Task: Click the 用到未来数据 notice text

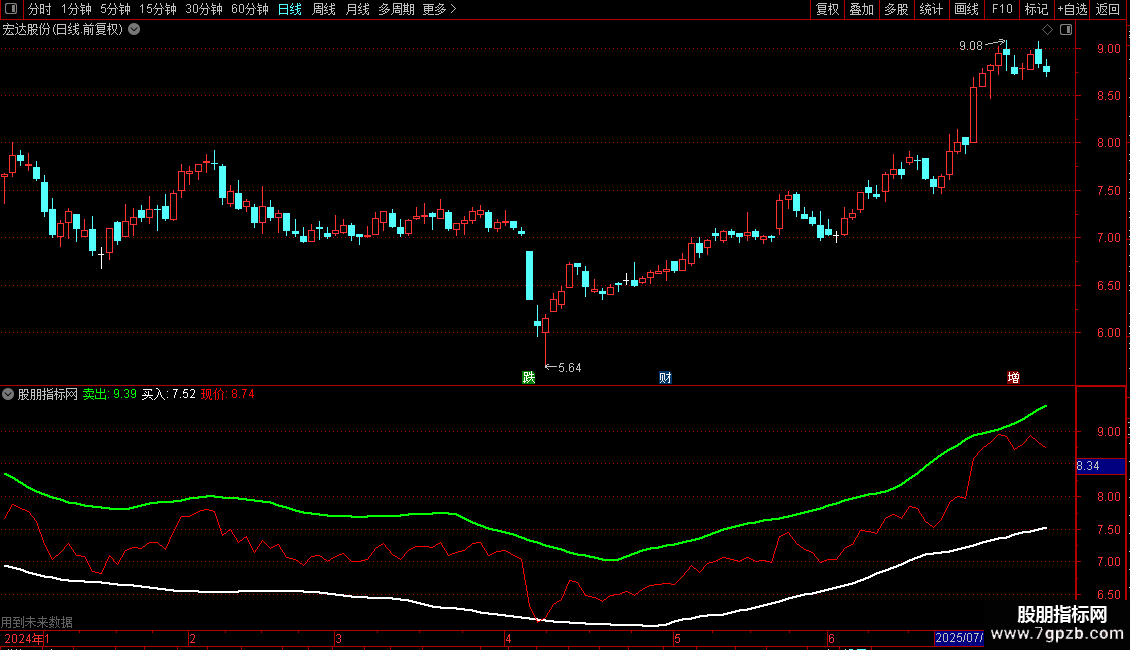Action: tap(37, 622)
